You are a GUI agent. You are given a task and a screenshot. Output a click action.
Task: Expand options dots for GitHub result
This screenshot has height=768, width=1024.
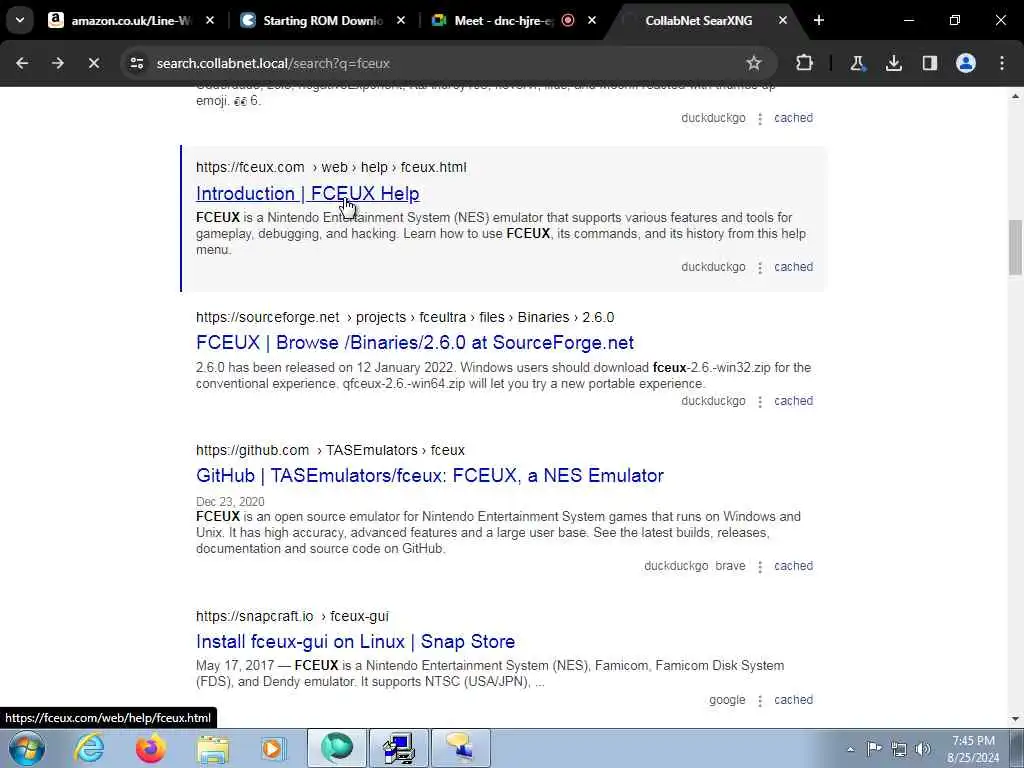click(x=760, y=567)
